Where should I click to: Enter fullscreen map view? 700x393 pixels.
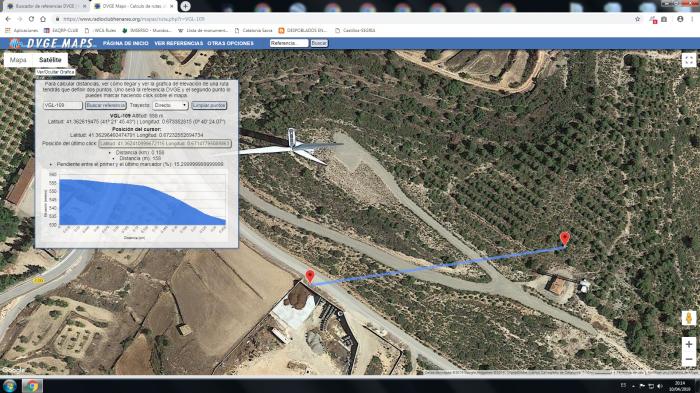tap(689, 60)
